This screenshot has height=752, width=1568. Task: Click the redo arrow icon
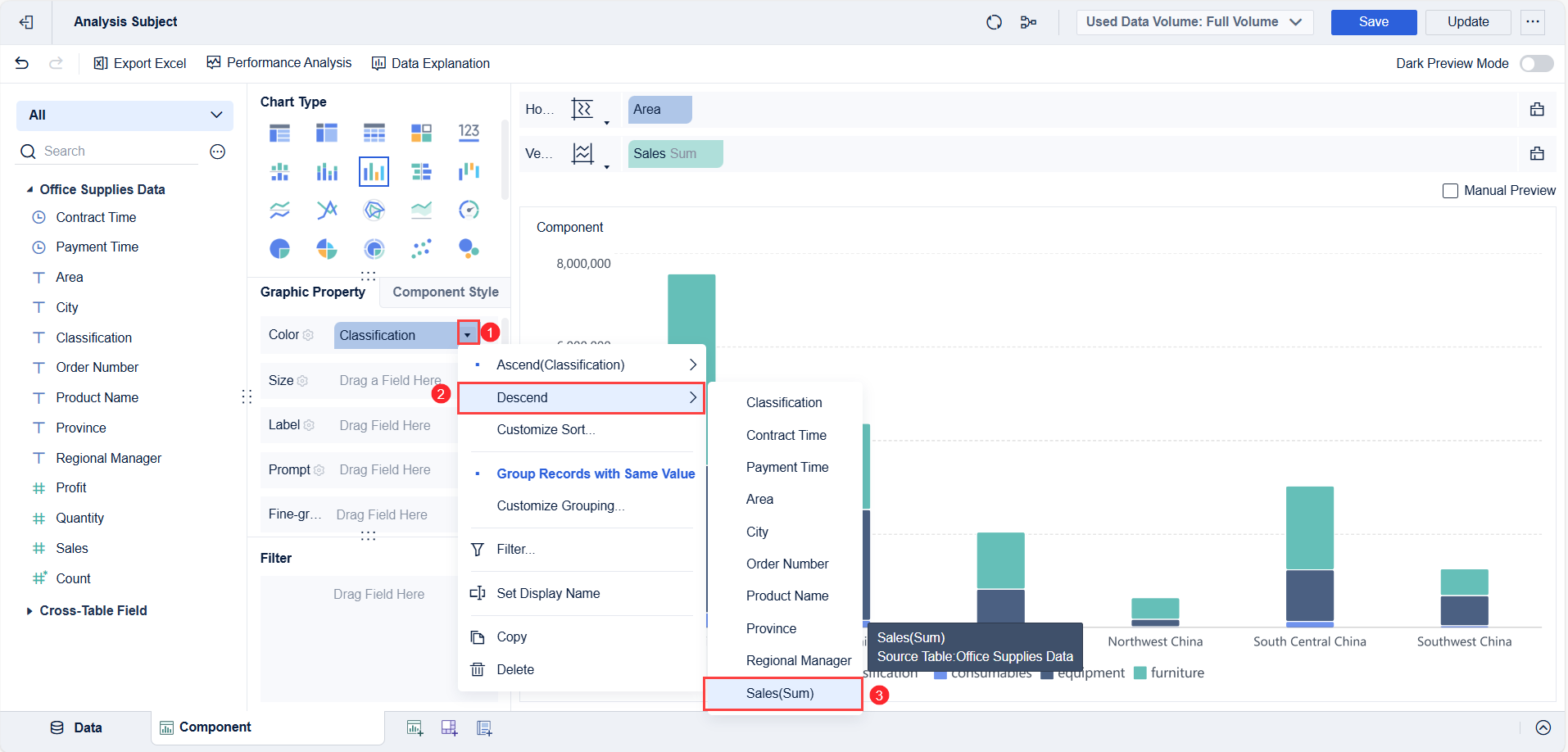click(56, 63)
